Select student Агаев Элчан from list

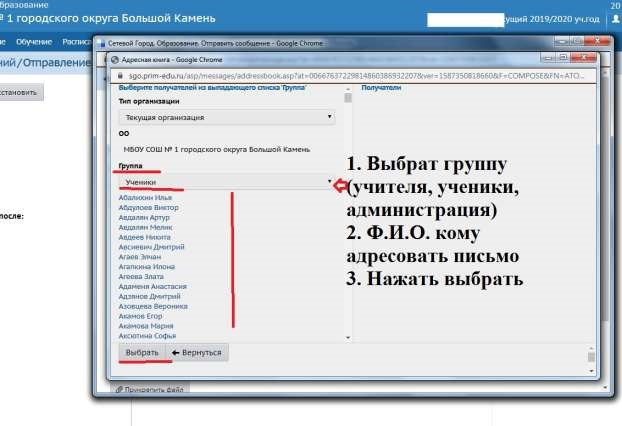pos(140,257)
